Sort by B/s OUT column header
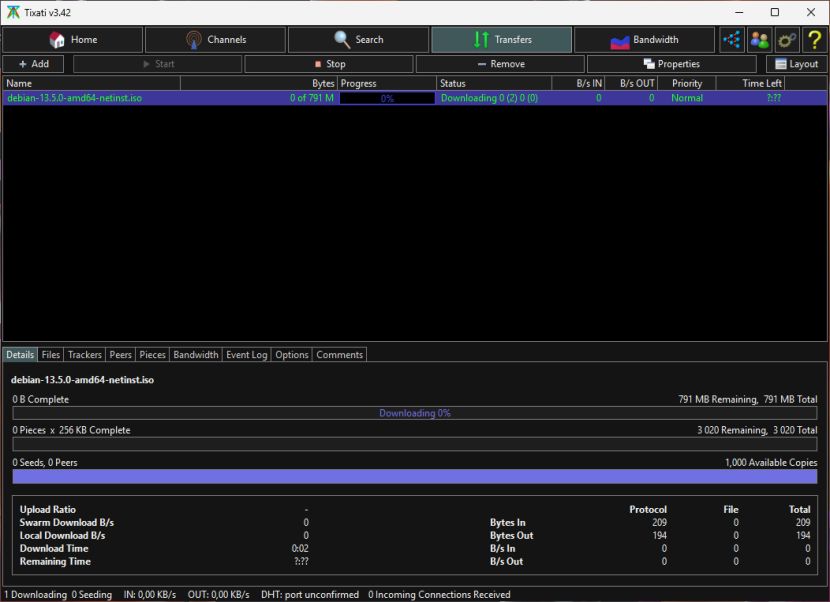The height and width of the screenshot is (602, 830). pos(631,83)
